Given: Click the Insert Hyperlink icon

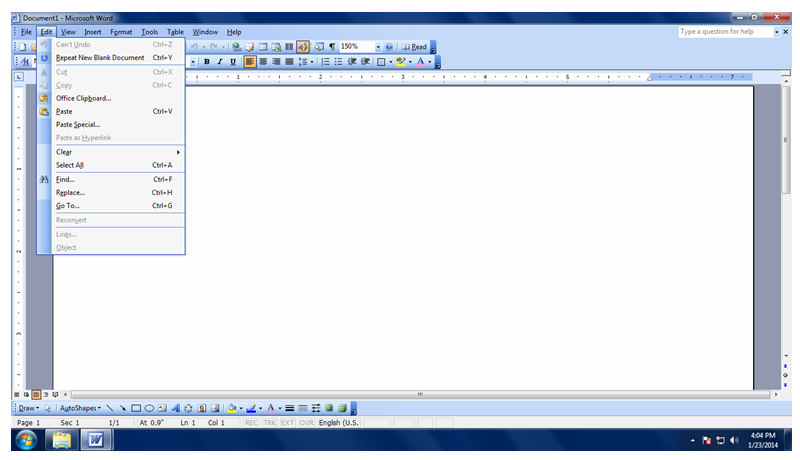Looking at the screenshot, I should tap(236, 47).
